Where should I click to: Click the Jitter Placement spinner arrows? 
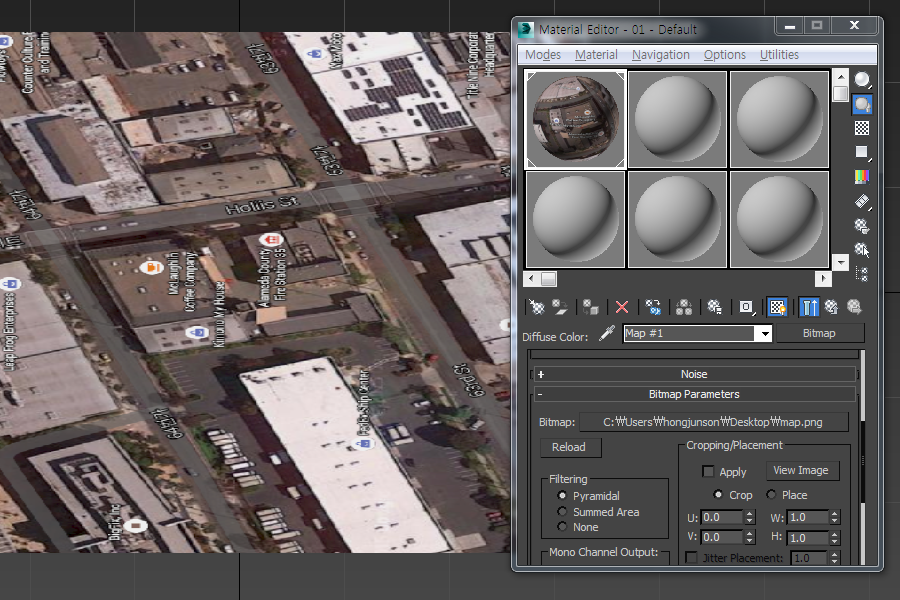click(835, 558)
